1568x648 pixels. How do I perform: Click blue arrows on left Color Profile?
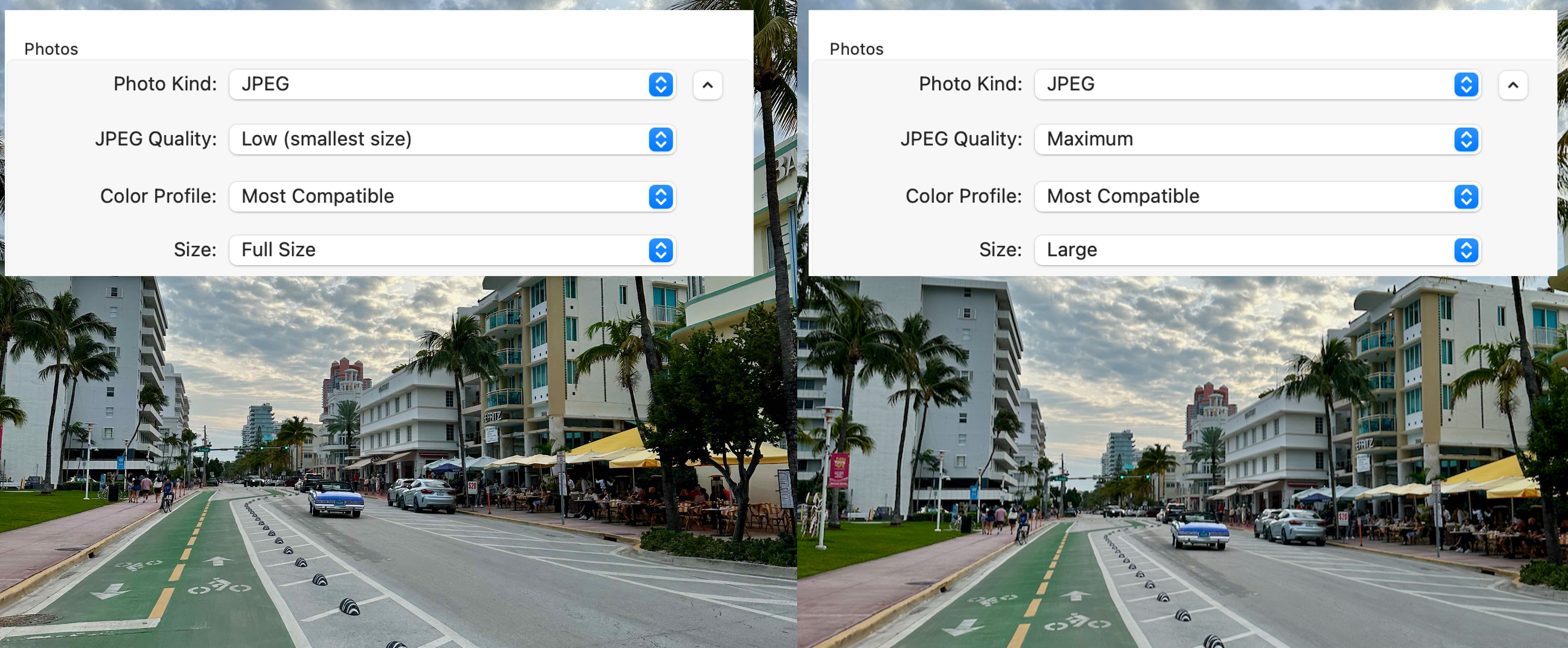point(660,197)
